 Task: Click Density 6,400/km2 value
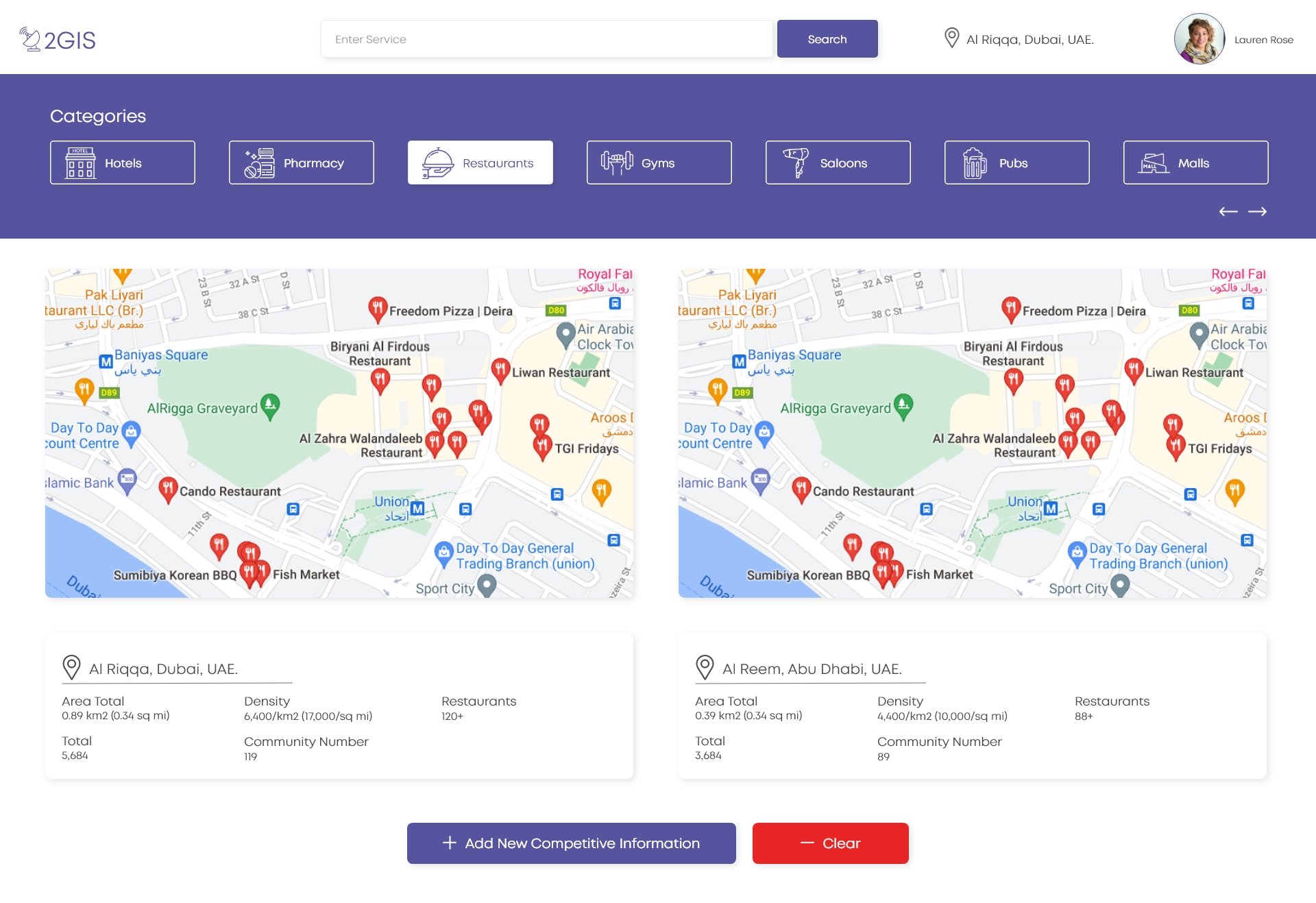pos(308,716)
